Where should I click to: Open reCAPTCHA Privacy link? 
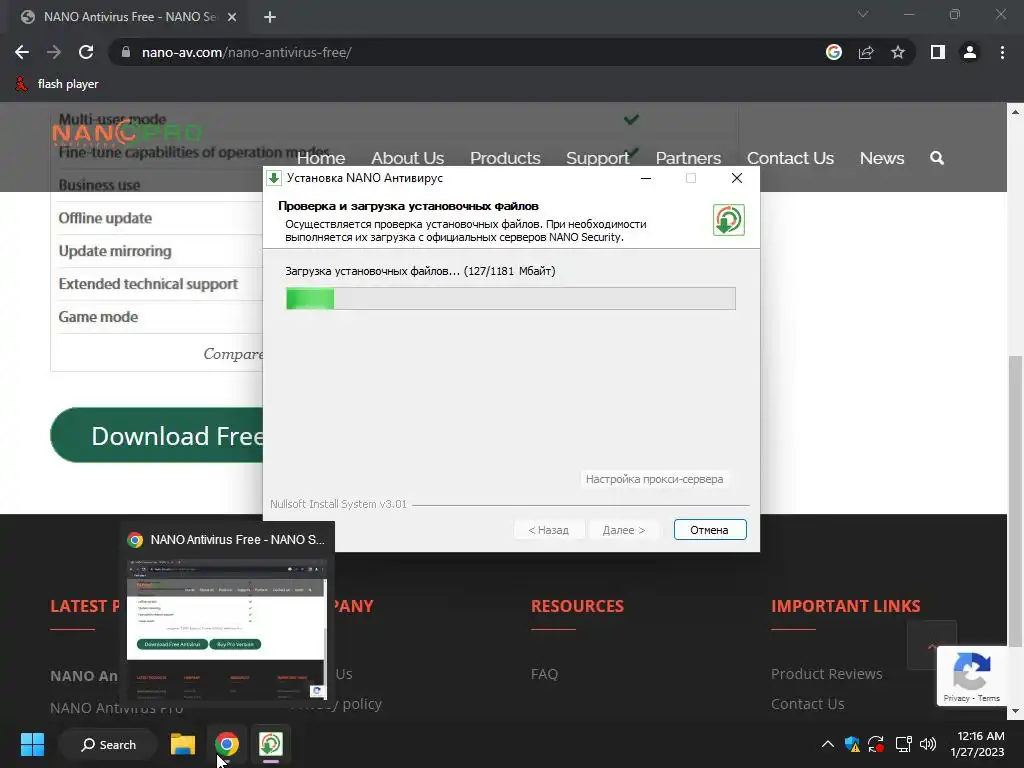pos(956,698)
